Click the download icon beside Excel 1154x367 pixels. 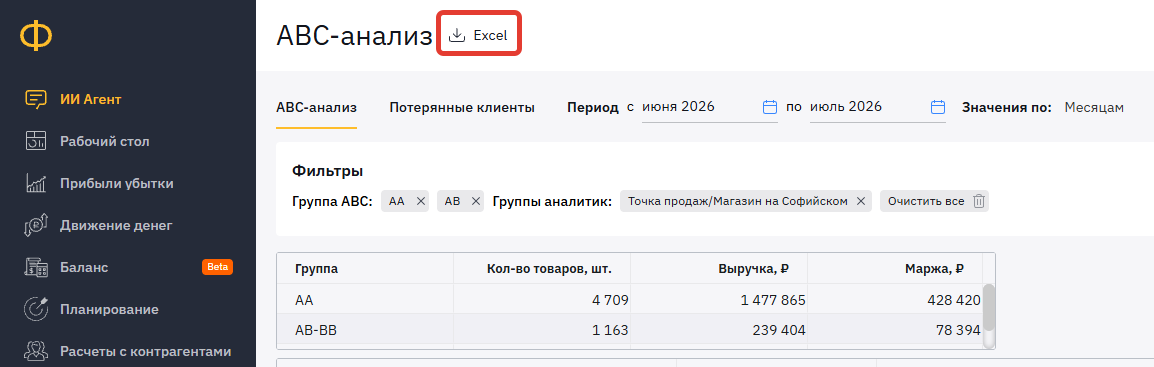coord(457,35)
